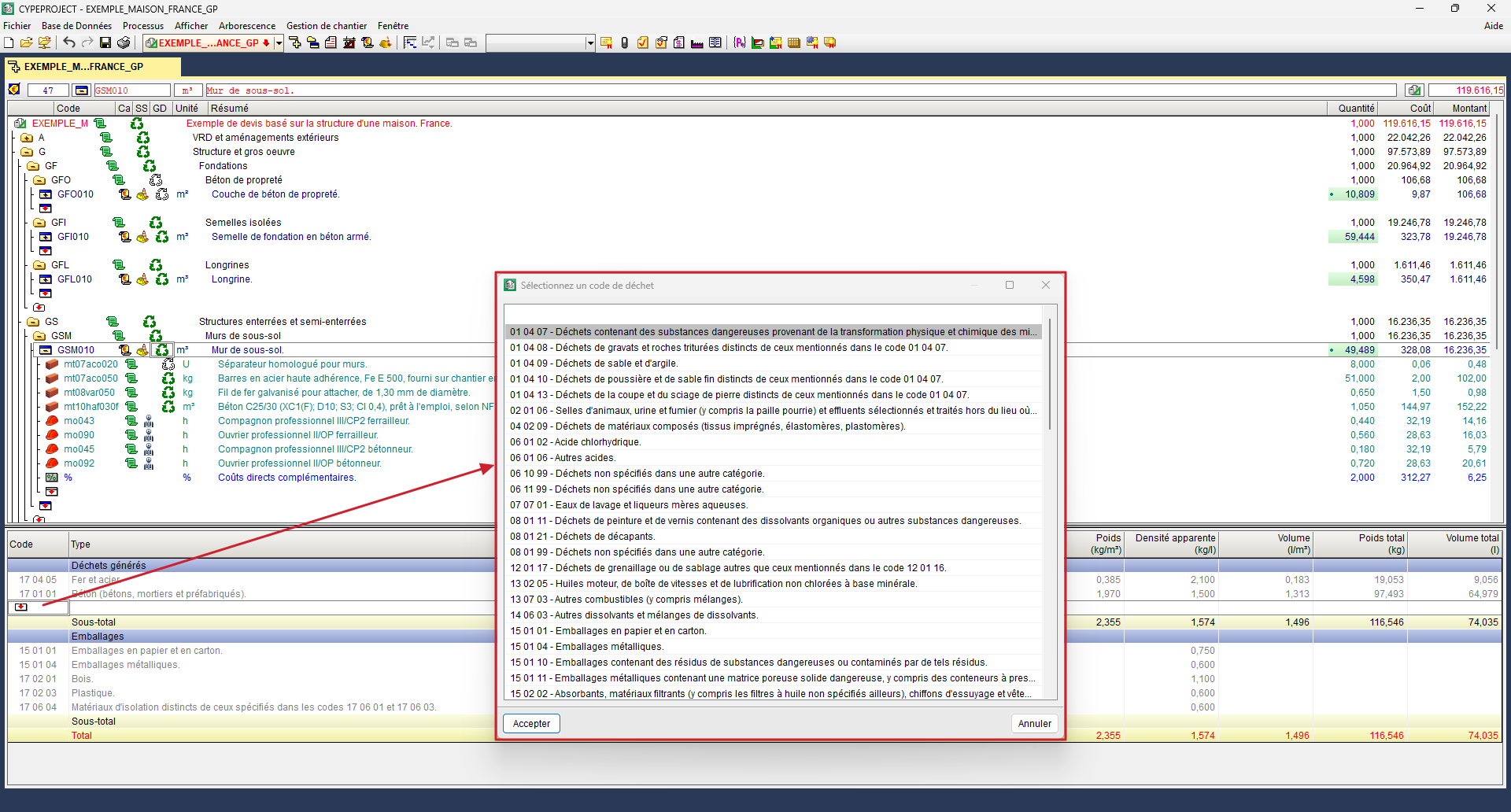Open the Arborescence menu
Image resolution: width=1511 pixels, height=812 pixels.
click(247, 26)
